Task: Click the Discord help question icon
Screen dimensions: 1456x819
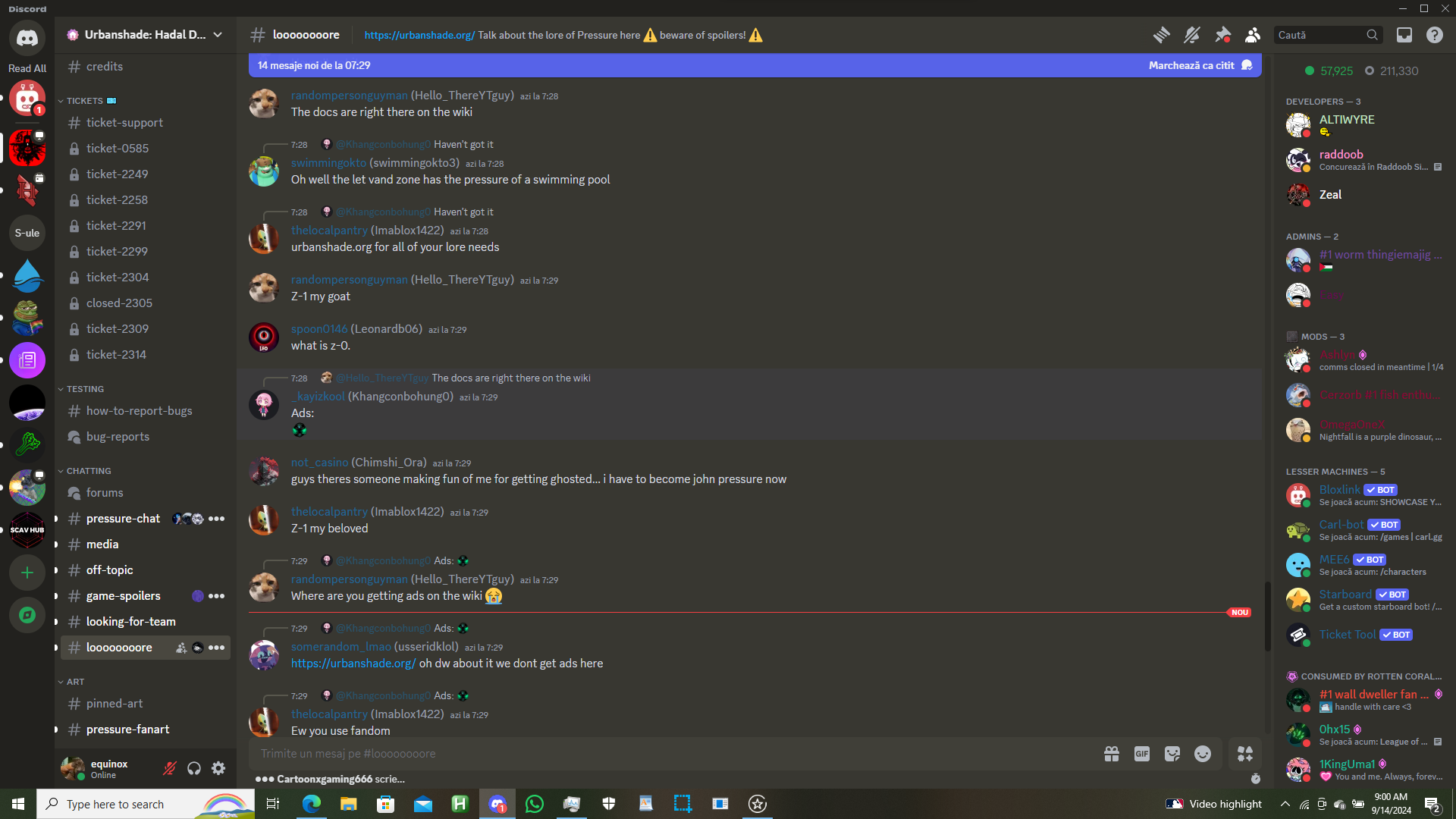Action: point(1435,35)
